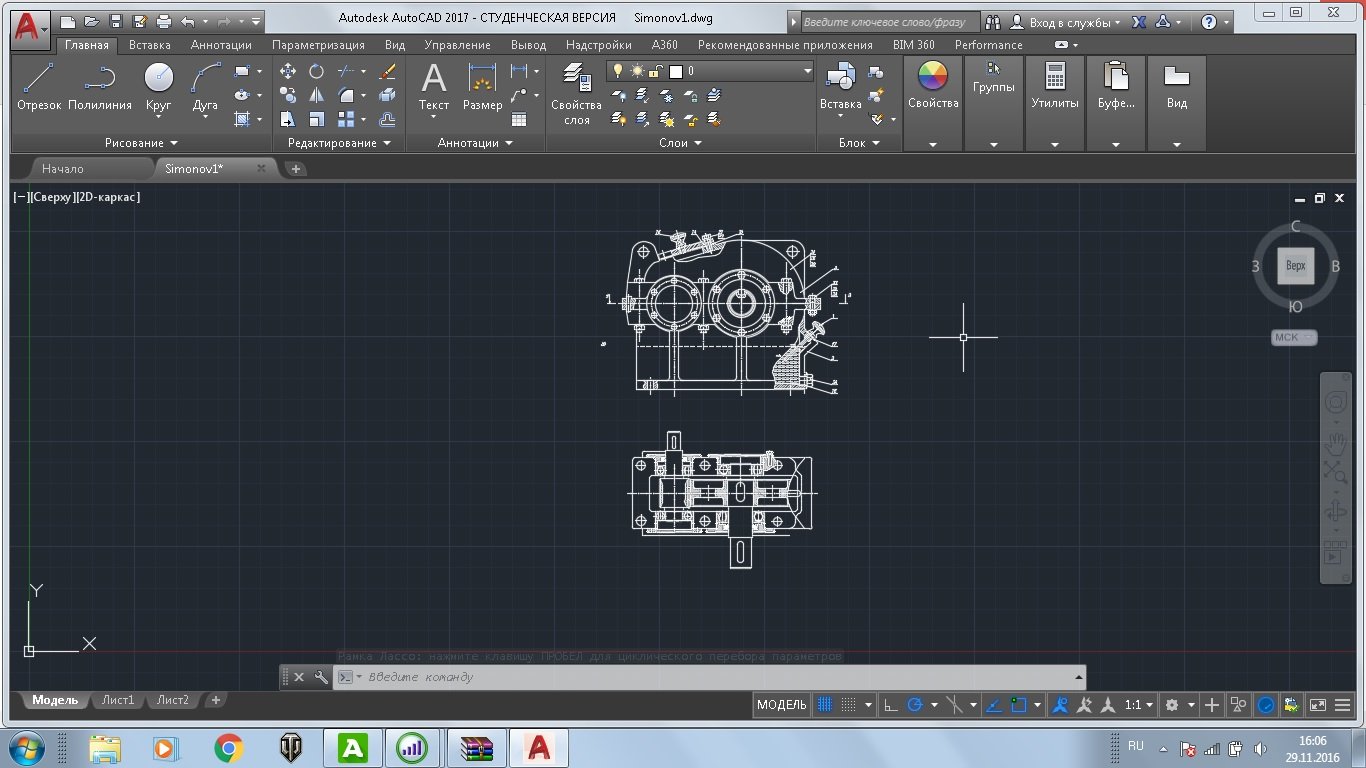The height and width of the screenshot is (768, 1366).
Task: Click the Размер dimension tool
Action: pyautogui.click(x=482, y=86)
